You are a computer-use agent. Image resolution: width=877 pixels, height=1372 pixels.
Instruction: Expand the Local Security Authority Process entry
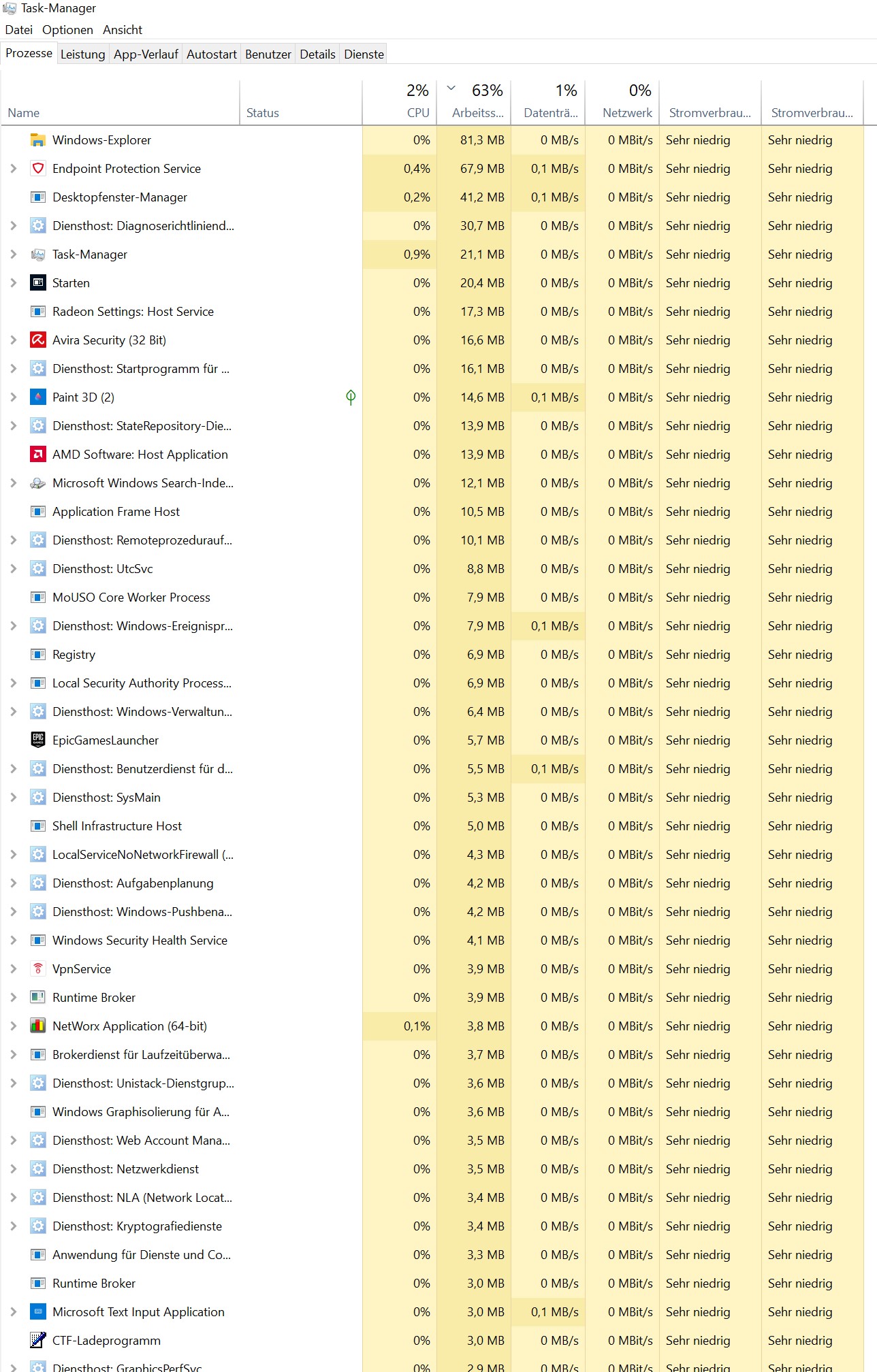(13, 683)
